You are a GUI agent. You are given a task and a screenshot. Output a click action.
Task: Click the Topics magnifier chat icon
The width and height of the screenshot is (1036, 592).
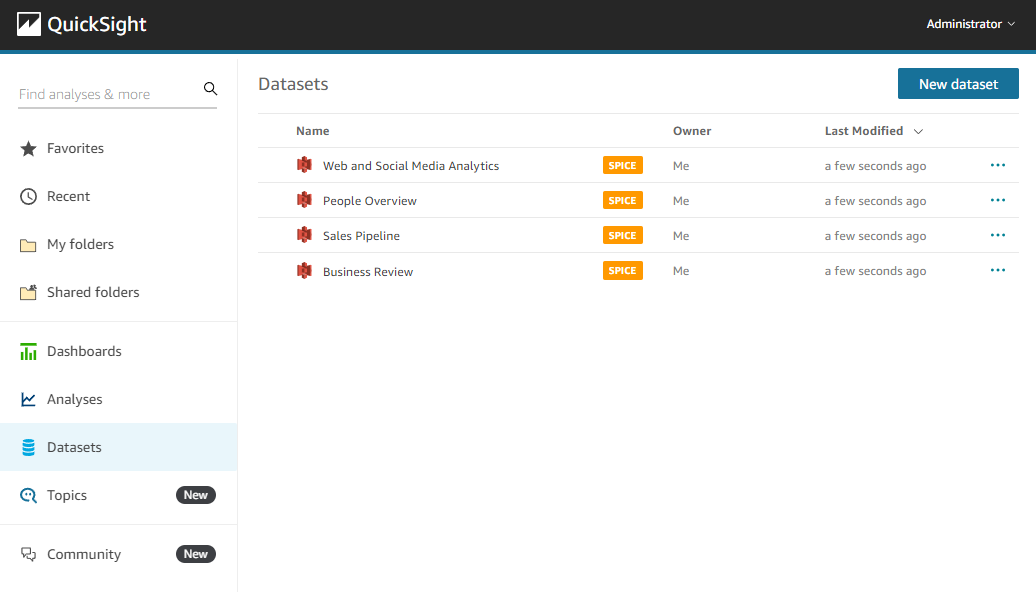pos(28,496)
